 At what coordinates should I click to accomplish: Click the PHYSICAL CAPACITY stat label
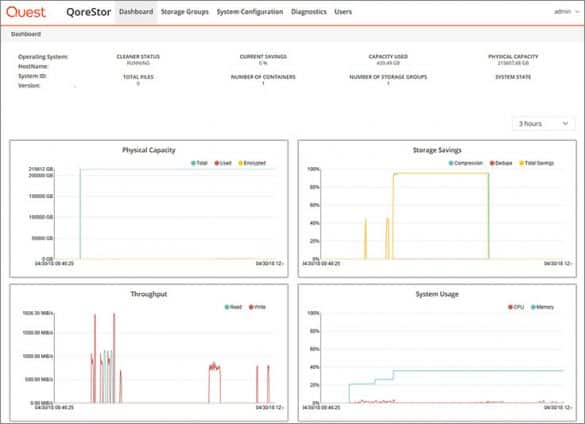pyautogui.click(x=513, y=57)
